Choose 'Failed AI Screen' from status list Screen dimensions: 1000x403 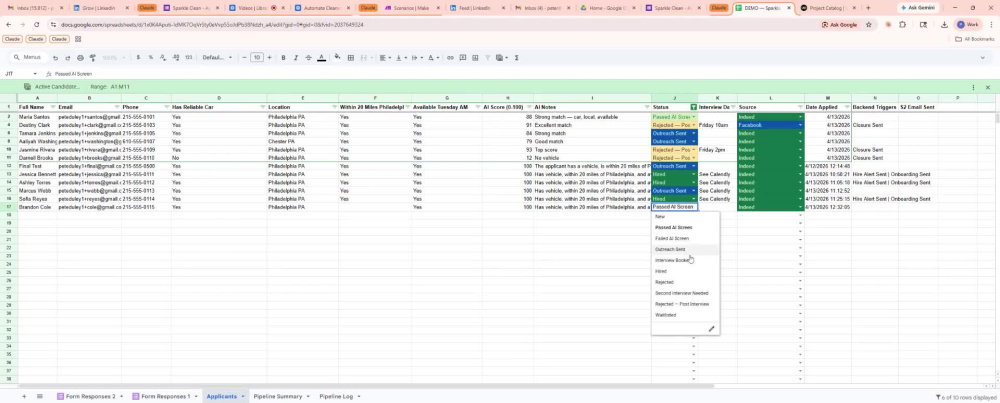pos(672,238)
